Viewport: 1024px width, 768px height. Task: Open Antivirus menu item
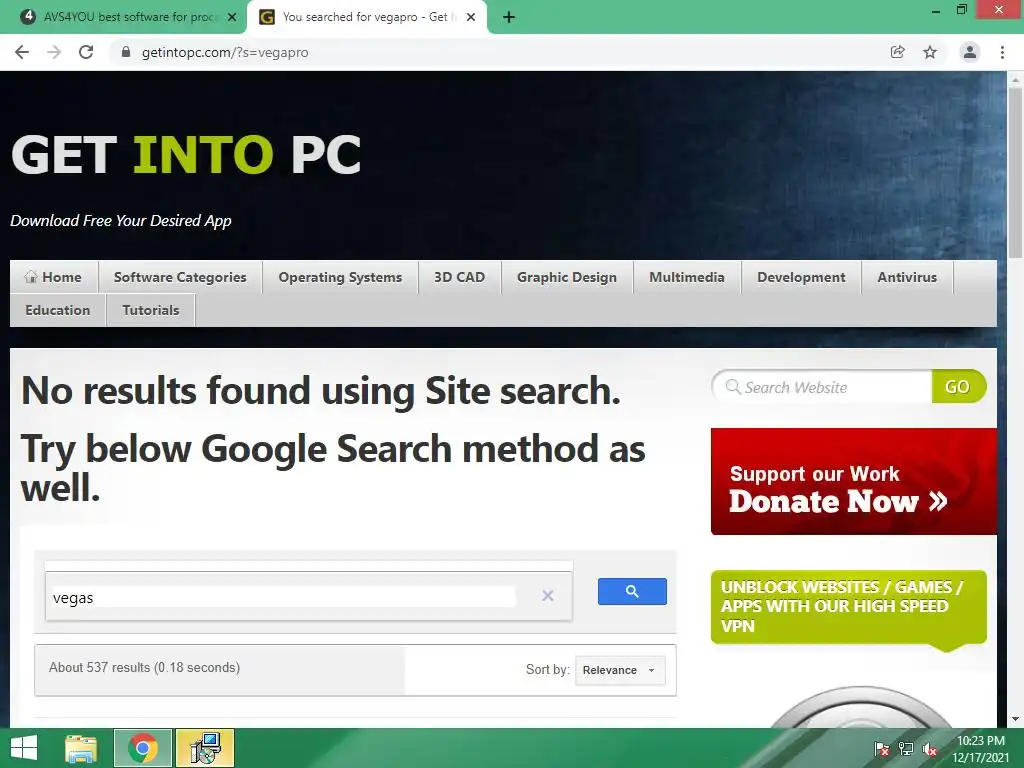click(907, 277)
